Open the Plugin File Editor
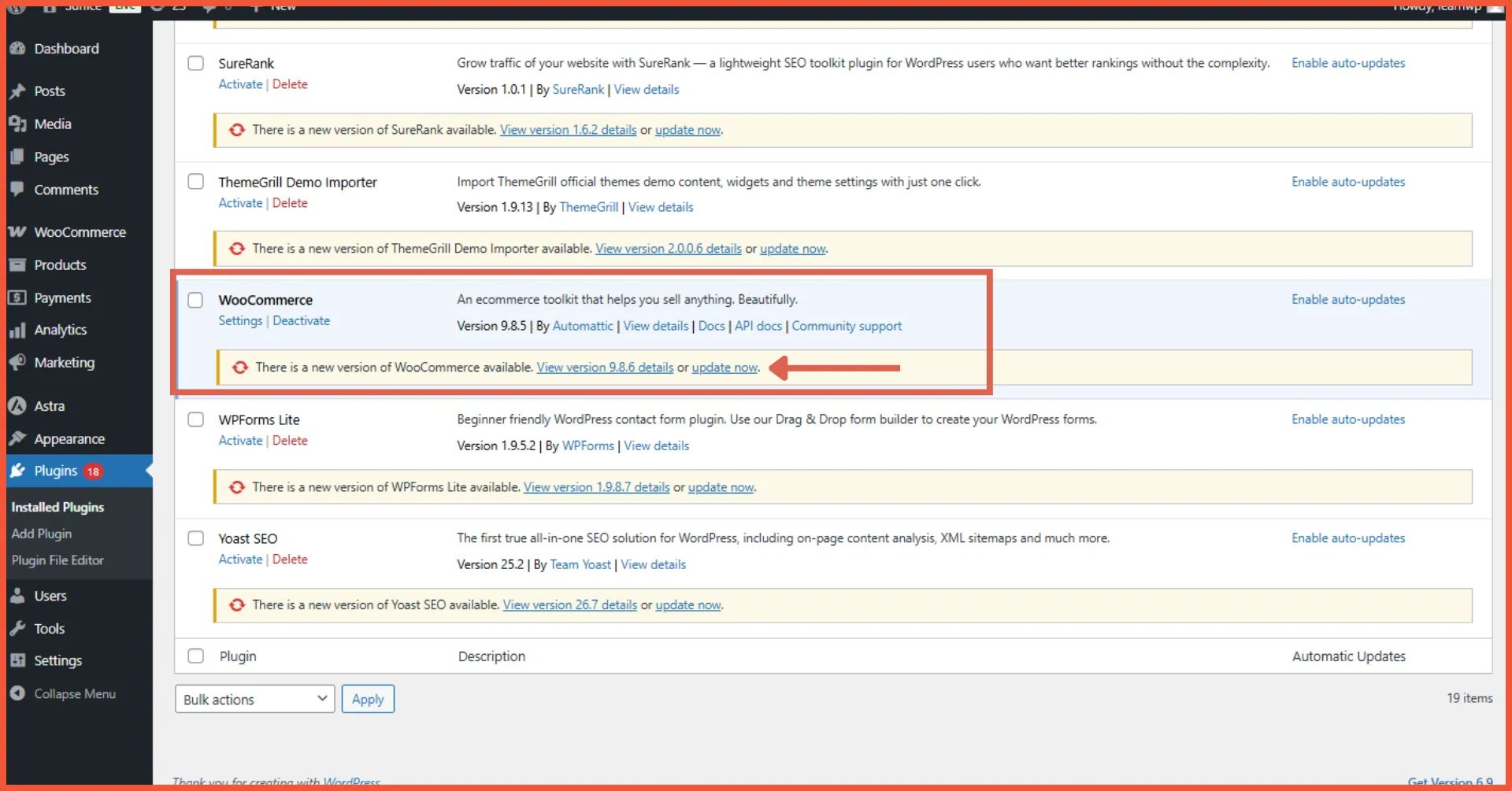Screen dimensions: 1512x791 (57, 560)
